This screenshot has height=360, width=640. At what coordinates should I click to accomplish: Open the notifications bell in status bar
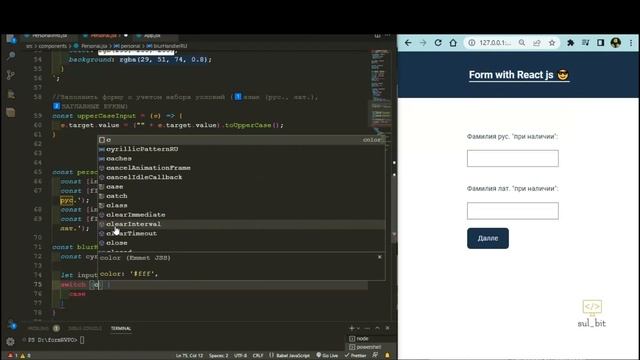pos(387,356)
